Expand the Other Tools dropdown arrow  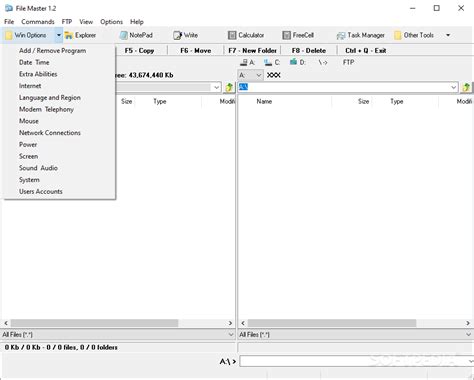tap(448, 35)
